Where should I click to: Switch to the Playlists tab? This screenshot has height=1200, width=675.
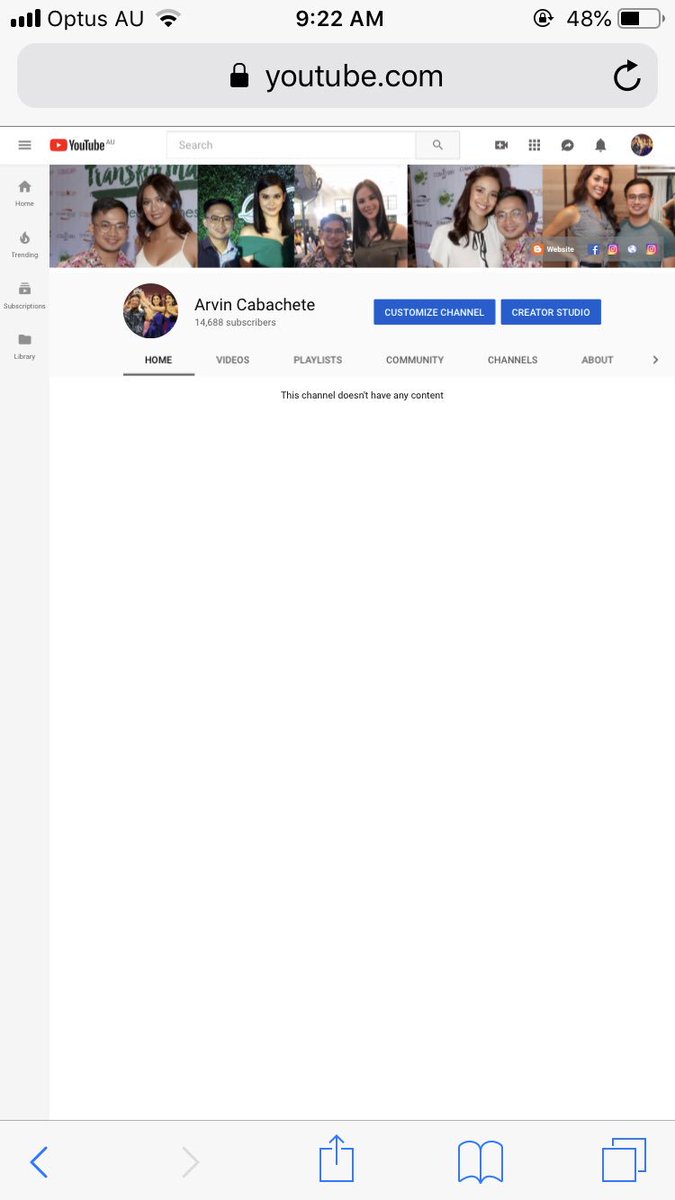coord(318,360)
